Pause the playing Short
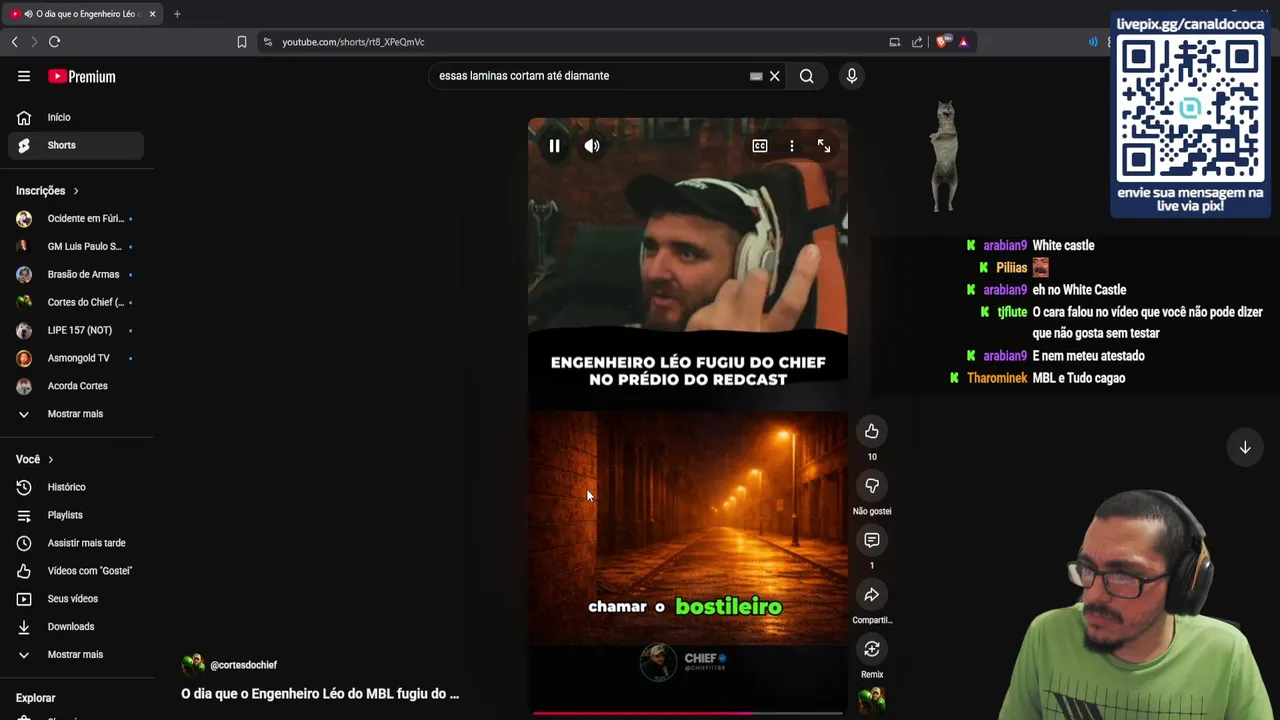The height and width of the screenshot is (720, 1280). point(554,146)
